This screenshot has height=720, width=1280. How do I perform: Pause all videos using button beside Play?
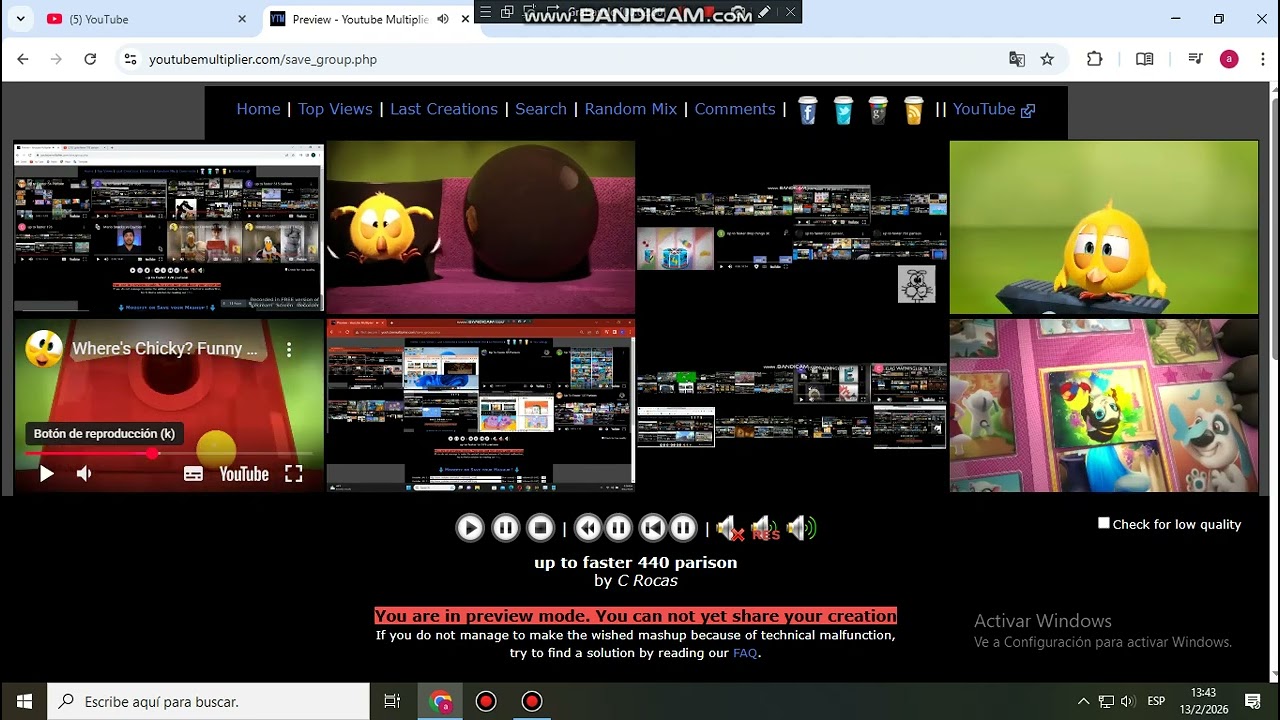[506, 528]
